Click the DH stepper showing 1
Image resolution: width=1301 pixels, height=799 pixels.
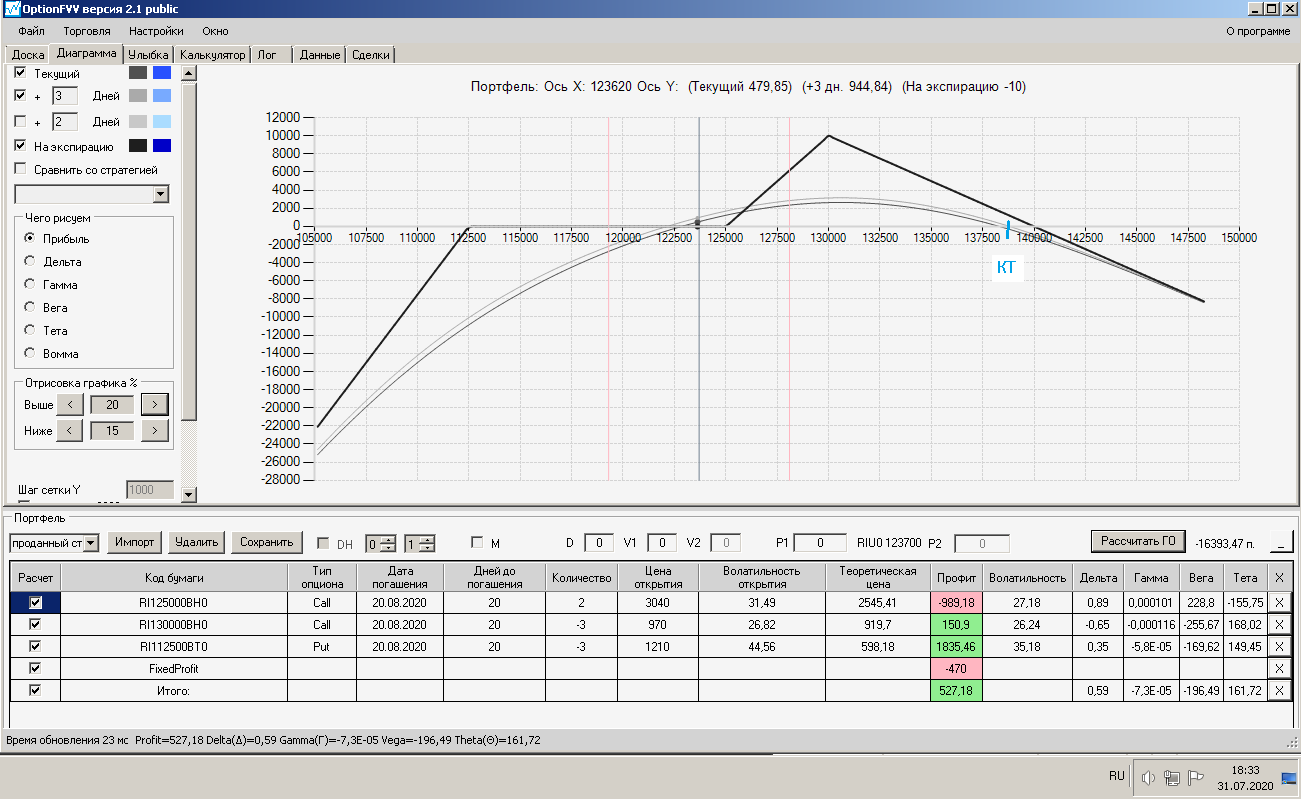(x=419, y=543)
